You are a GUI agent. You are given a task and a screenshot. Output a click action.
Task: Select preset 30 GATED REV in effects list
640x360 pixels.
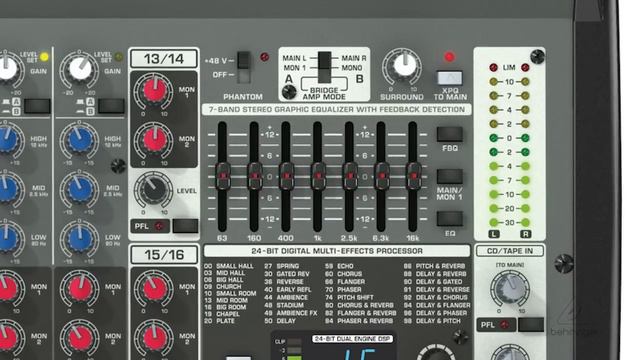(x=287, y=274)
